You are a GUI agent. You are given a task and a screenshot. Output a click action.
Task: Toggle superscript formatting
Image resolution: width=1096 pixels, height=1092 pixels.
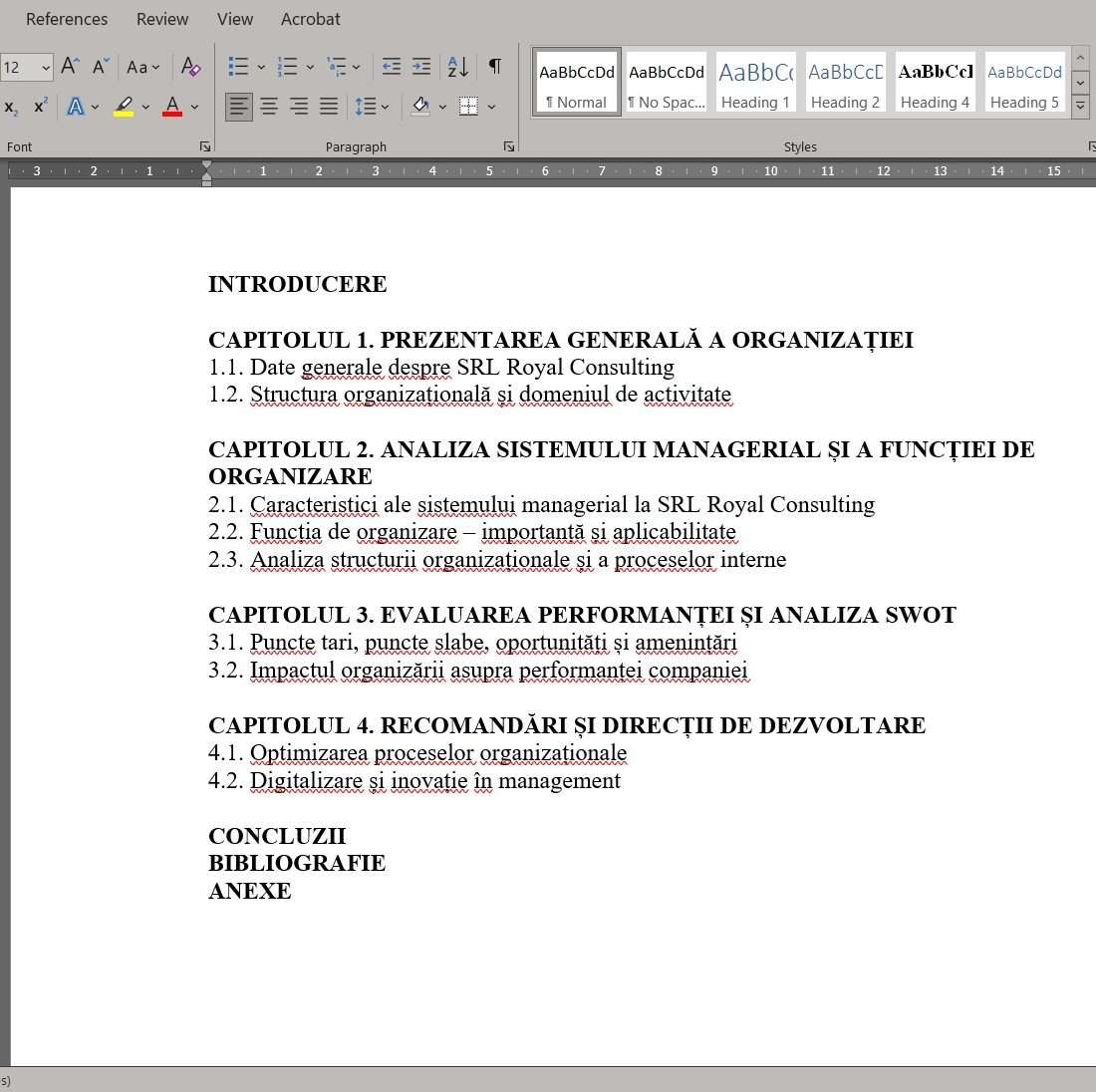[x=41, y=106]
